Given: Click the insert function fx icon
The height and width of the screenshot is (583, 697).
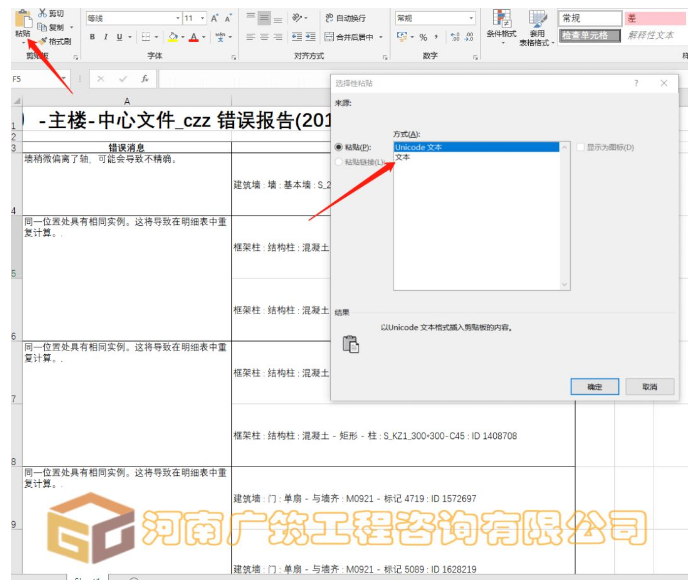Looking at the screenshot, I should 145,79.
